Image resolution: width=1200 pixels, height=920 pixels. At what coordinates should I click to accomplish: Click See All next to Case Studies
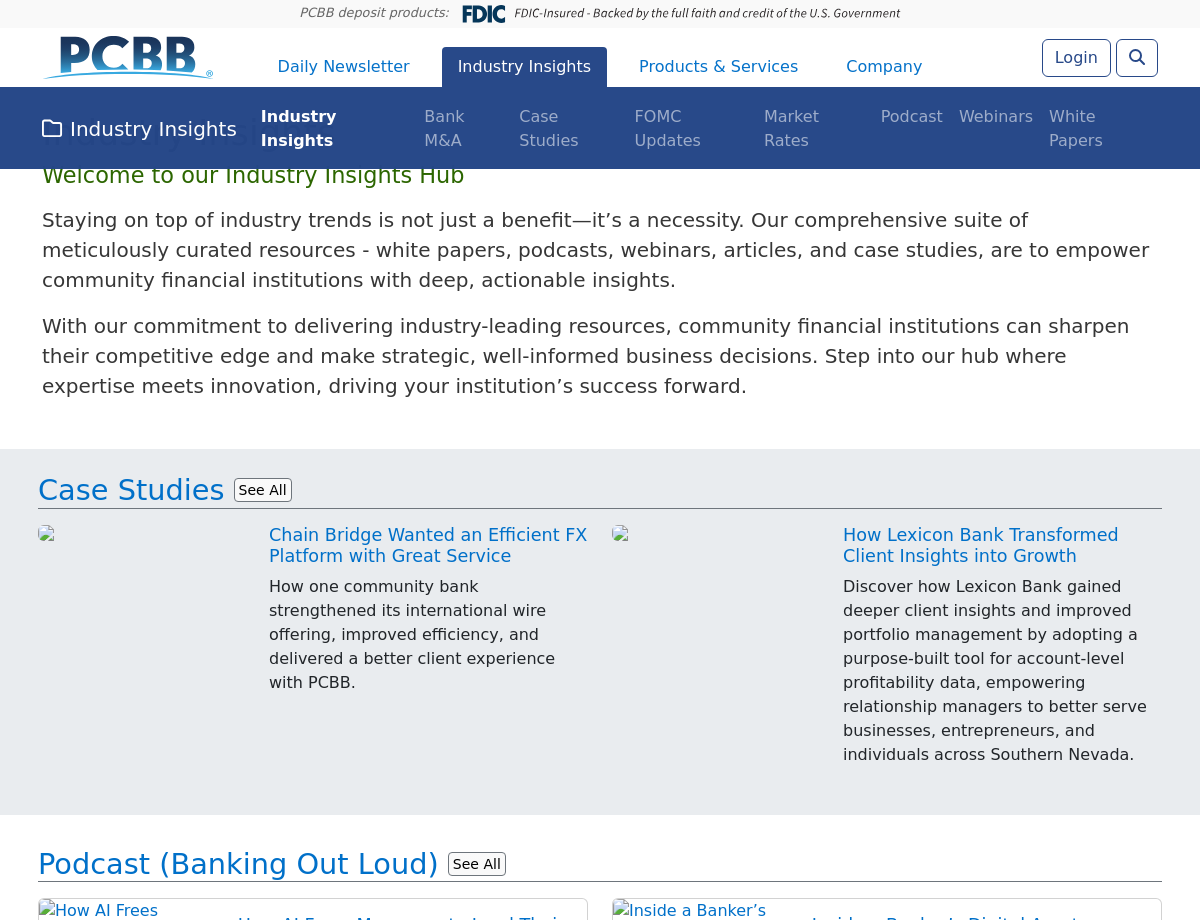pyautogui.click(x=263, y=490)
